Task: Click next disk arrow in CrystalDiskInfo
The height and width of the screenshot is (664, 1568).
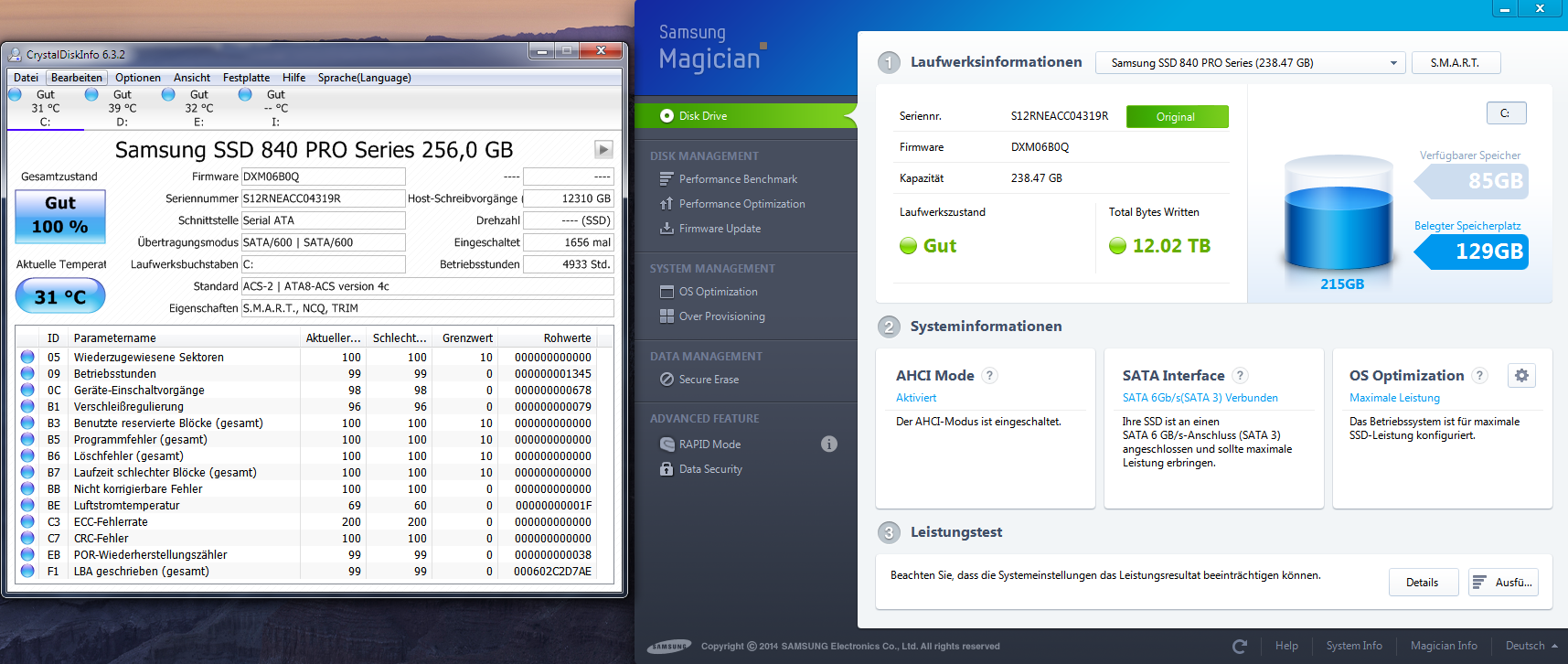Action: pyautogui.click(x=603, y=149)
